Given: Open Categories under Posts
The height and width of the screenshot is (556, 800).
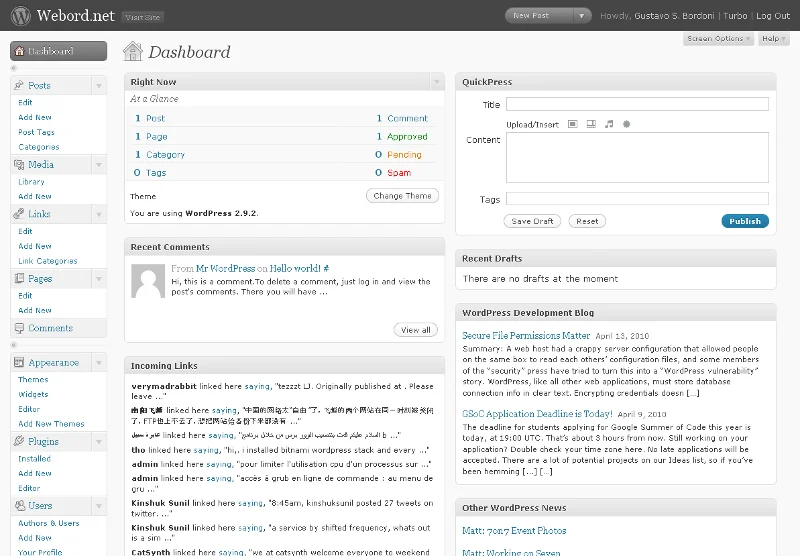Looking at the screenshot, I should [x=39, y=147].
